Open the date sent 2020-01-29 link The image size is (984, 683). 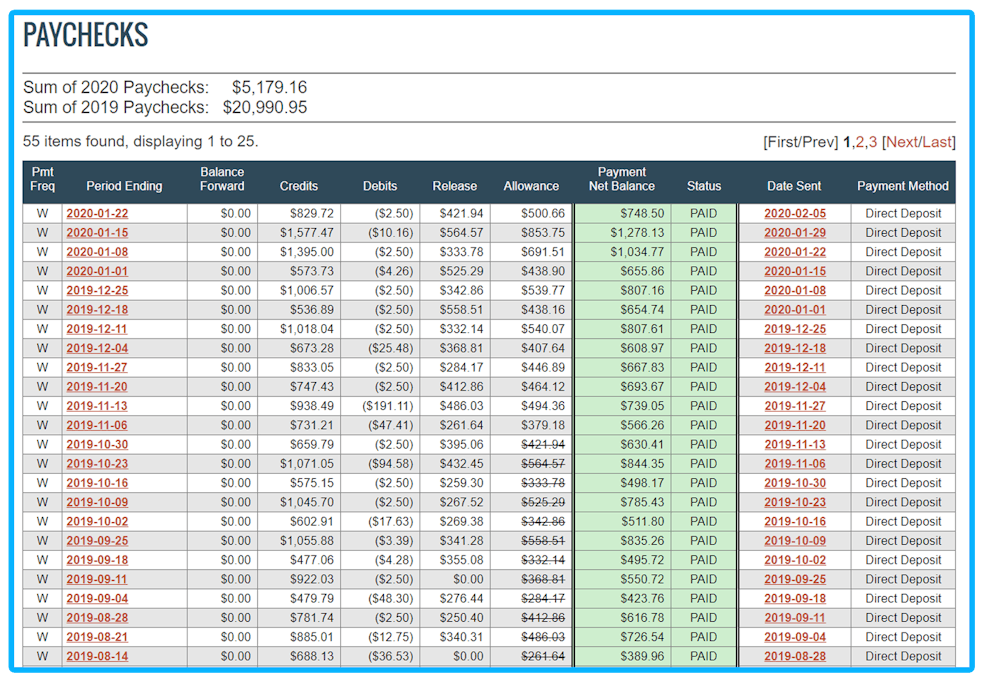pos(795,233)
